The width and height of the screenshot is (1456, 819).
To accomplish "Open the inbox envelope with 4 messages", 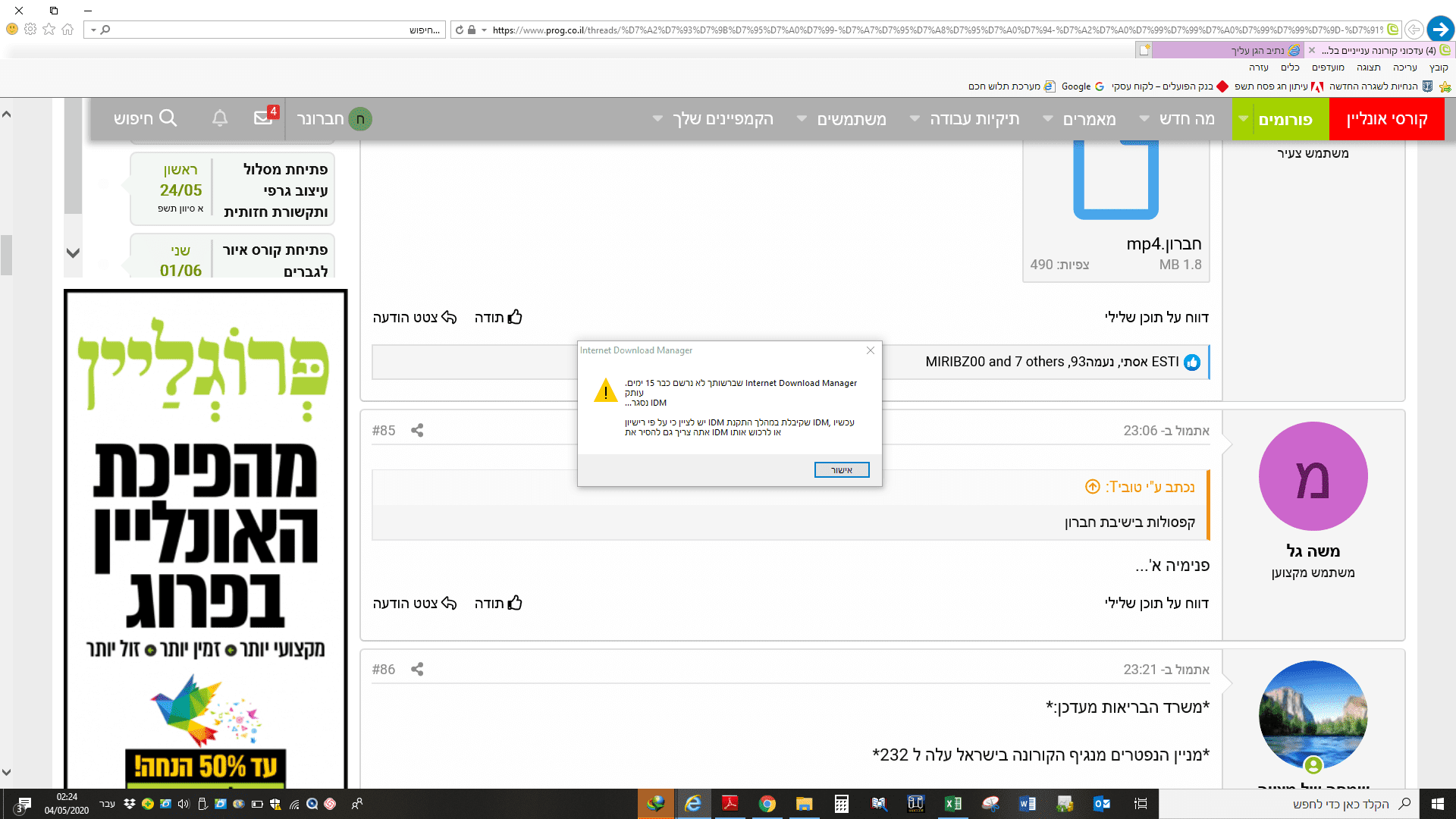I will point(263,118).
